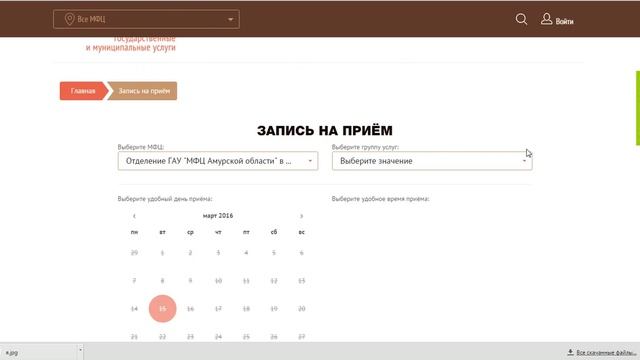The width and height of the screenshot is (640, 360).
Task: Click the Войти login link
Action: point(564,21)
